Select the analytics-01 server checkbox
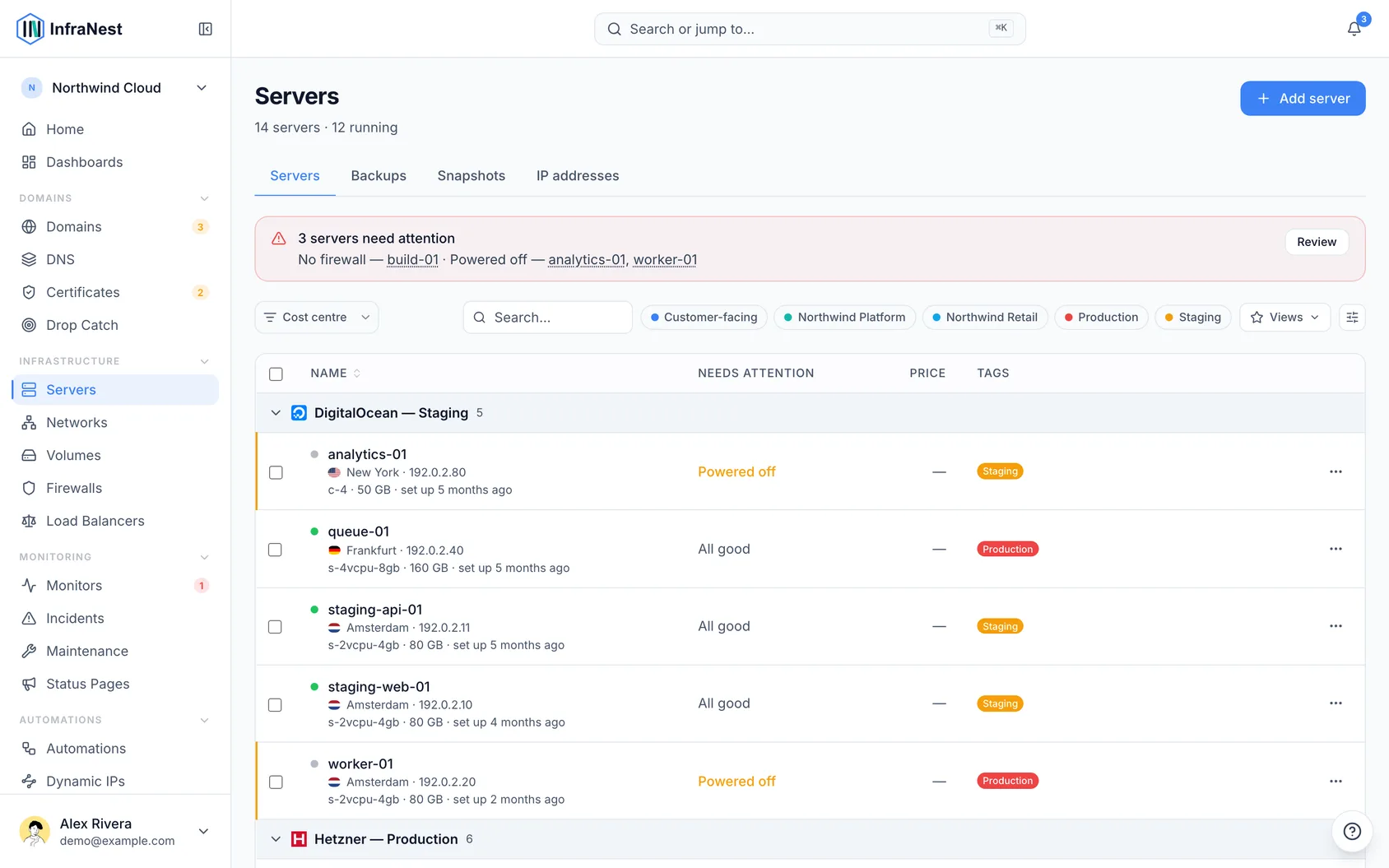 coord(276,472)
